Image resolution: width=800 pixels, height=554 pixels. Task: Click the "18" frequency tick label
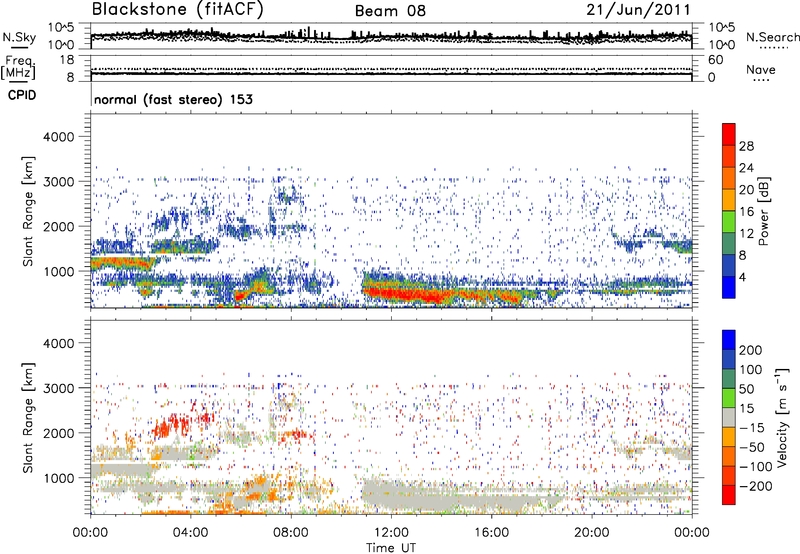pyautogui.click(x=67, y=60)
